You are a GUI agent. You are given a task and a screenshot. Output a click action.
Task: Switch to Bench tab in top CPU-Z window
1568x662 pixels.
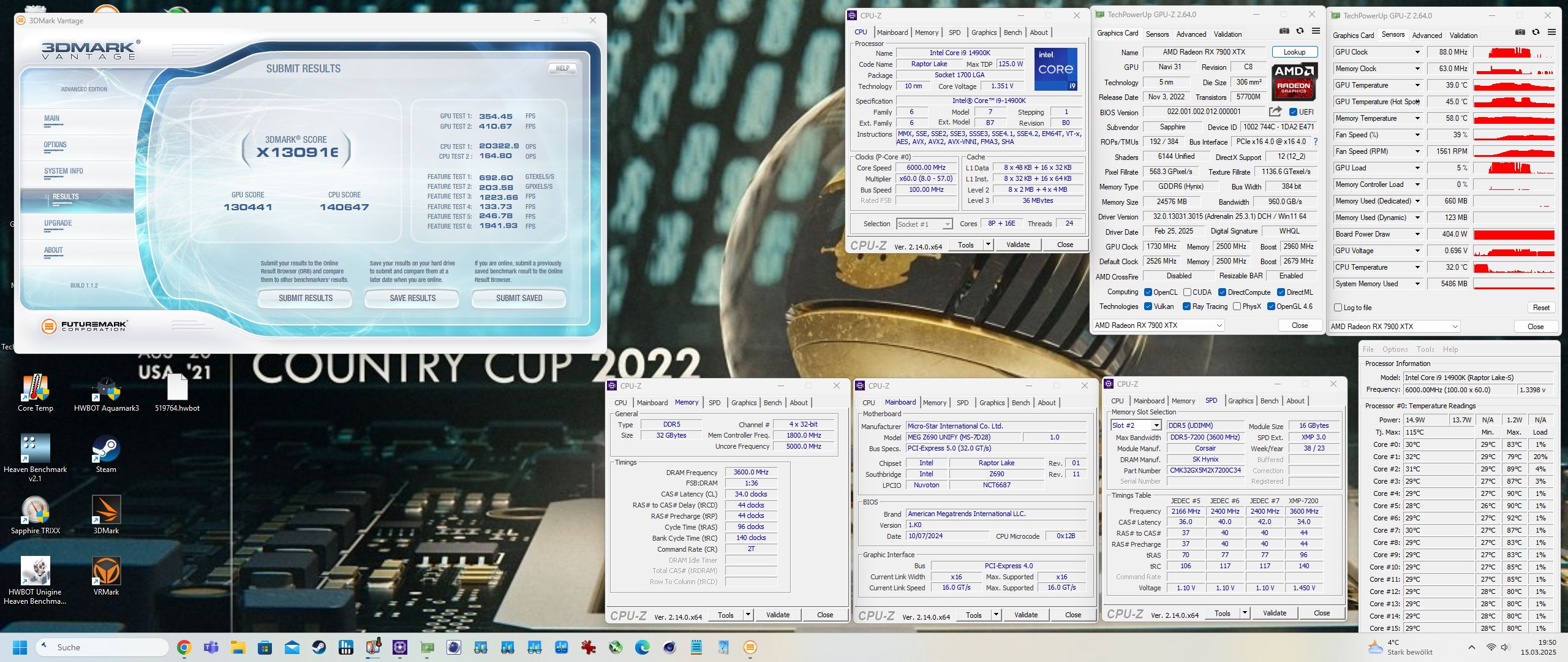click(1012, 32)
